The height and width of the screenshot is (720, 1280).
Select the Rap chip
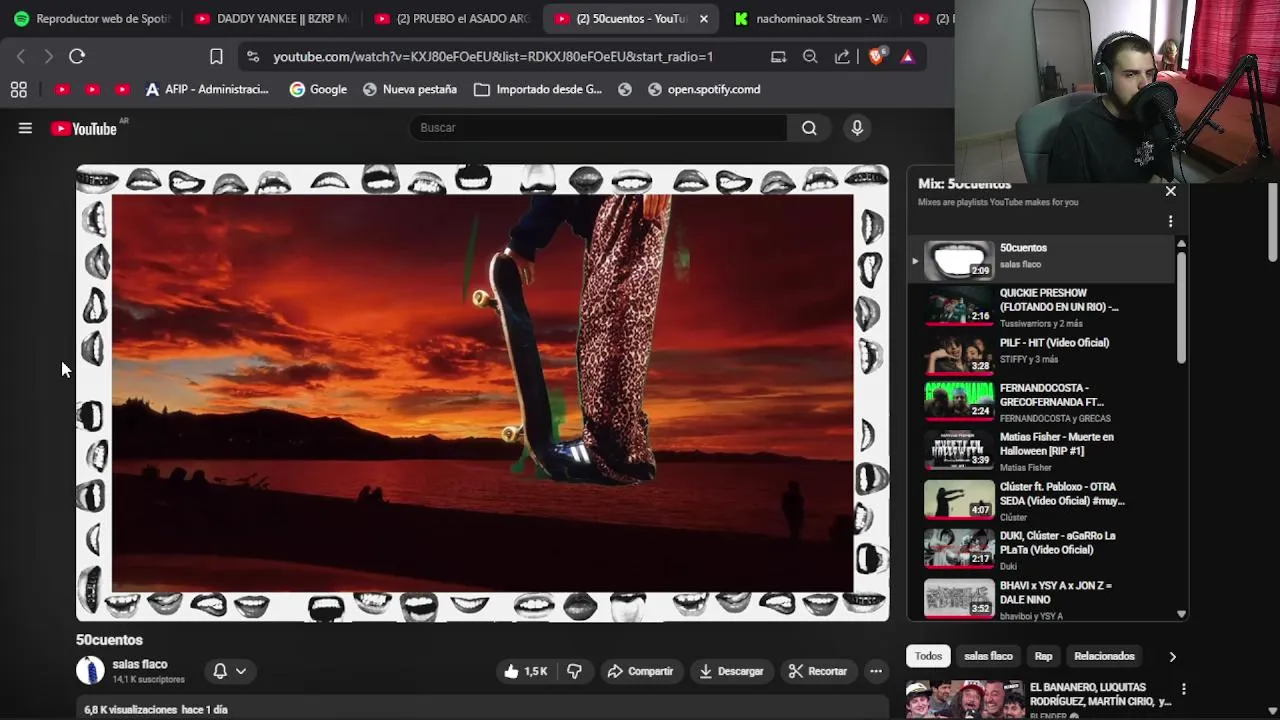click(1043, 656)
